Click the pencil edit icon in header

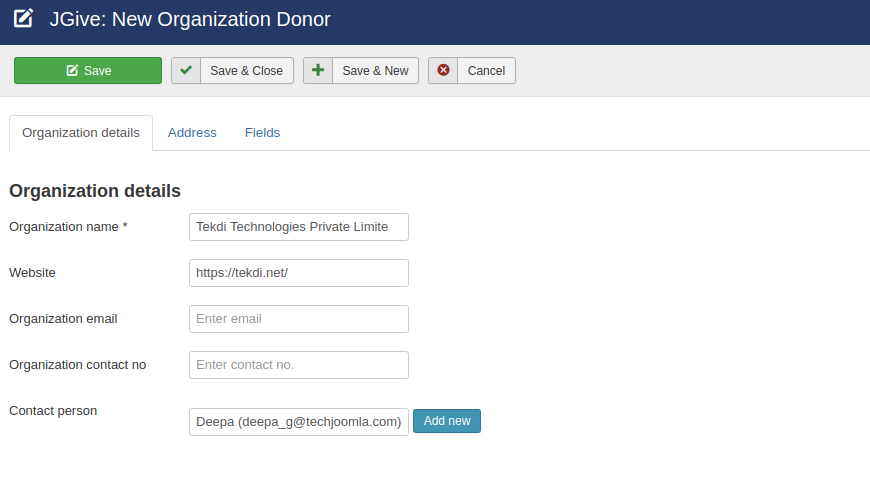pyautogui.click(x=23, y=18)
